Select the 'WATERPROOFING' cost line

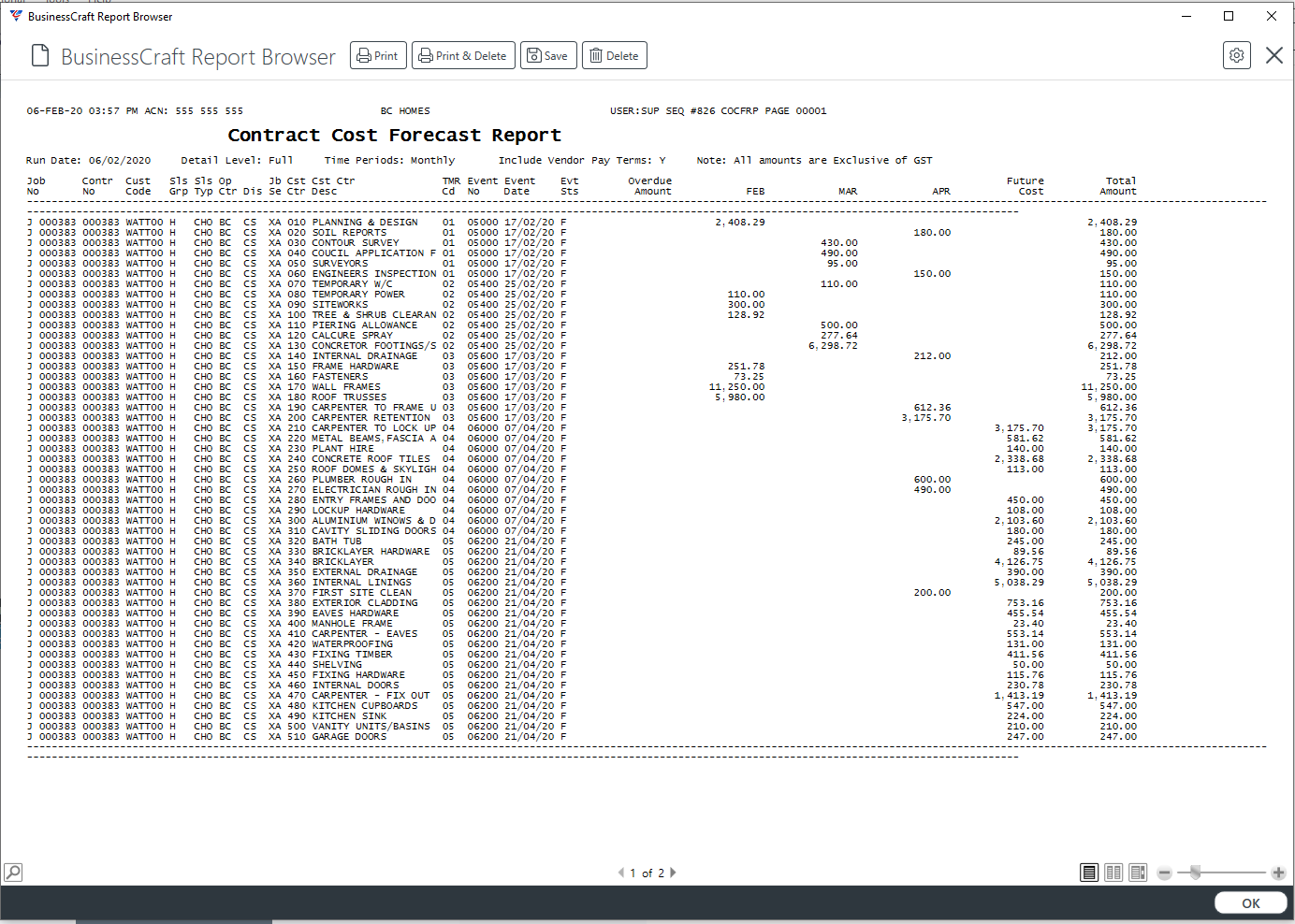583,644
